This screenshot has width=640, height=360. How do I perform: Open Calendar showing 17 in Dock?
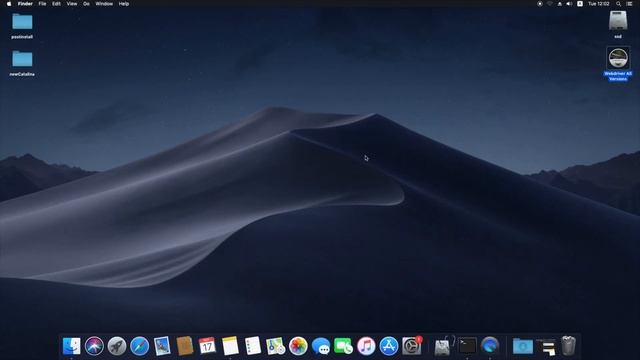coord(207,346)
